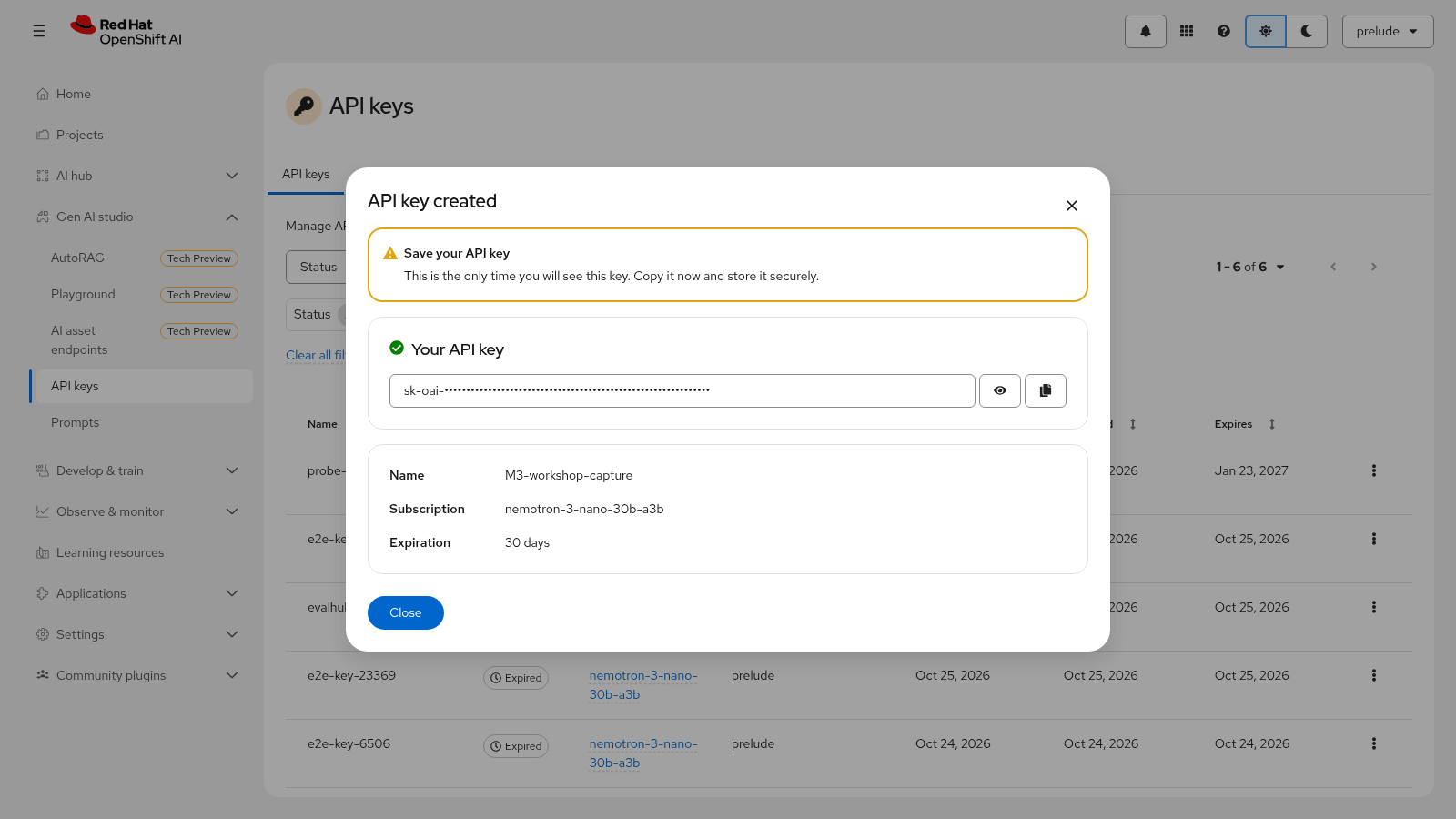
Task: Click nemotron link in e2e-key-23369 row
Action: 643,684
